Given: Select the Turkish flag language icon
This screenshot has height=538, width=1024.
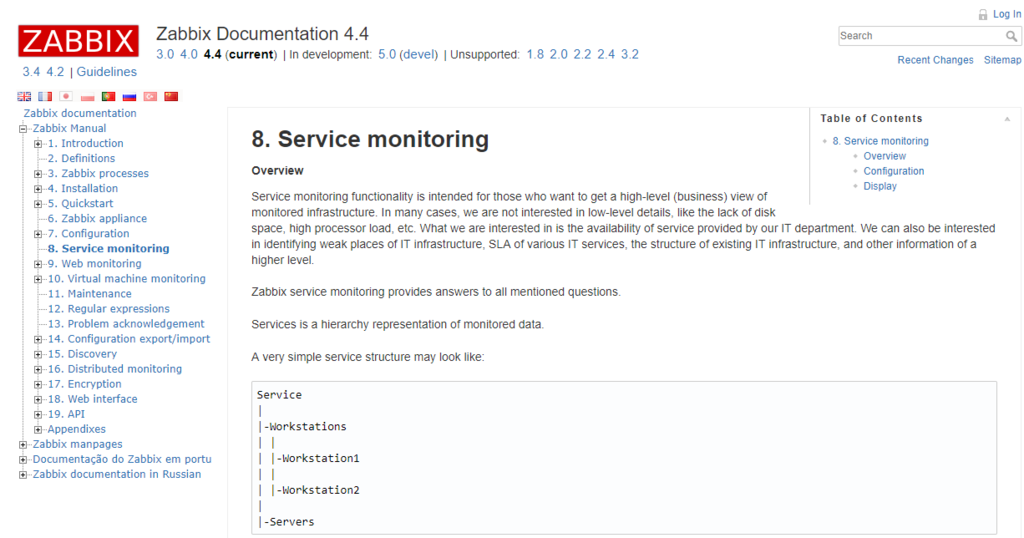Looking at the screenshot, I should pos(150,97).
